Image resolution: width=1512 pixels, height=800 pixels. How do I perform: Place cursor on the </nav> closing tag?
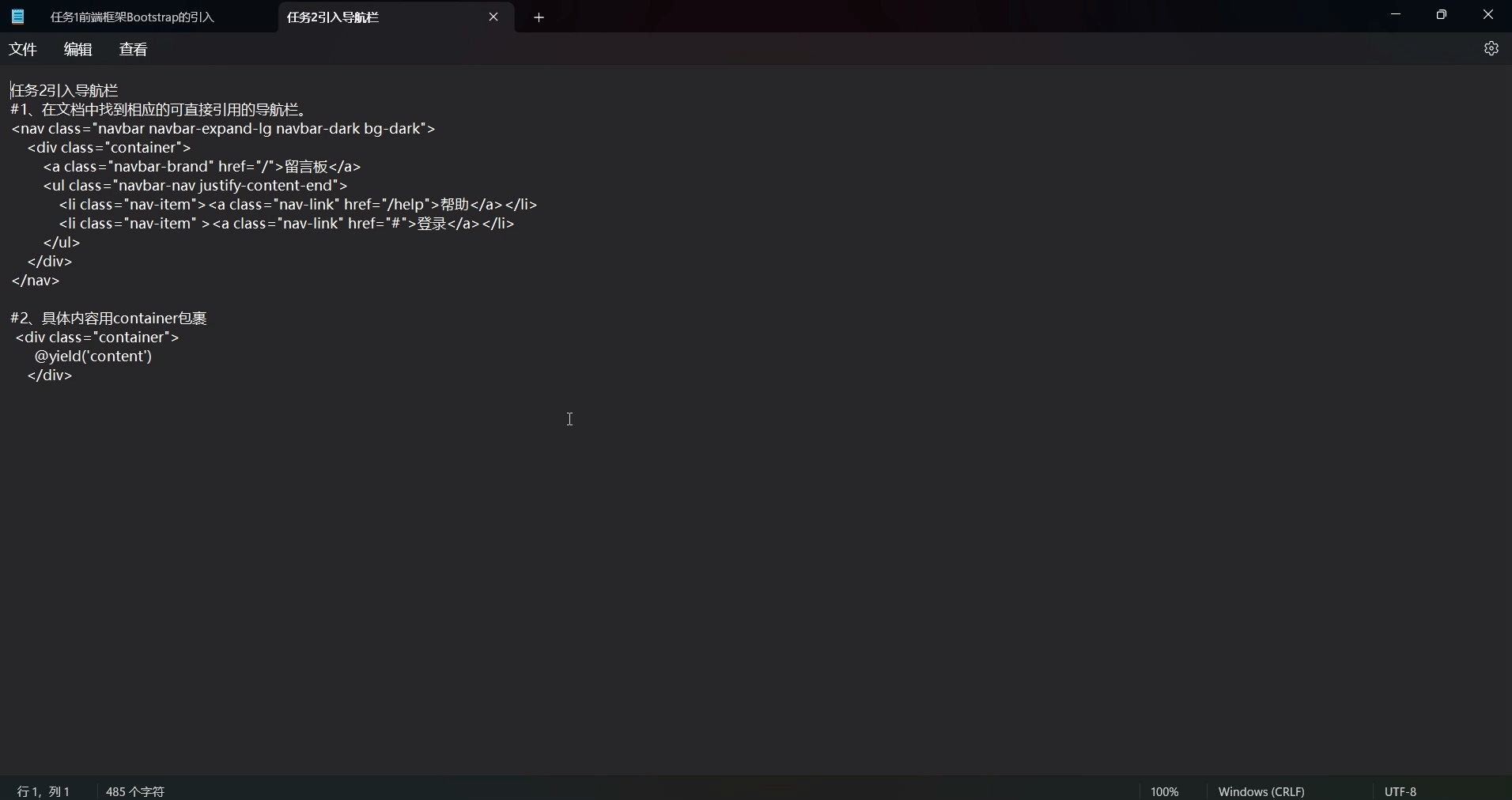pos(36,281)
